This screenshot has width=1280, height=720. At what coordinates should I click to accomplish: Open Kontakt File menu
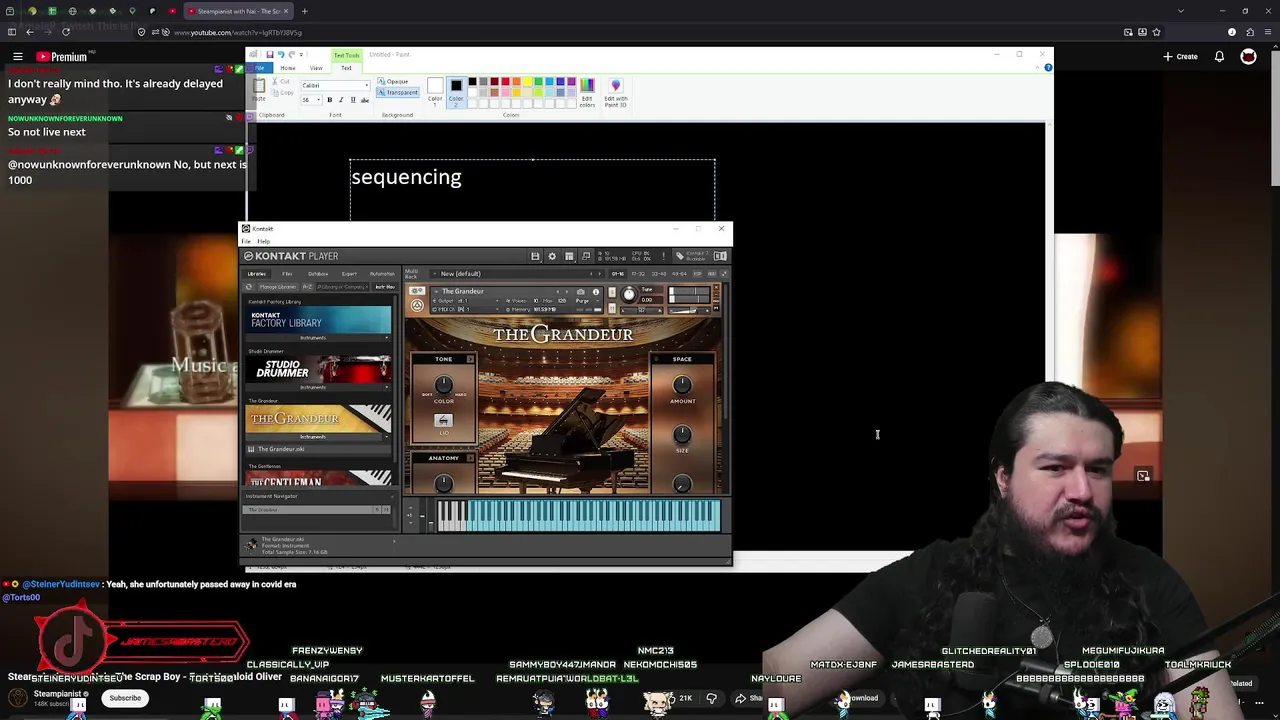tap(246, 241)
